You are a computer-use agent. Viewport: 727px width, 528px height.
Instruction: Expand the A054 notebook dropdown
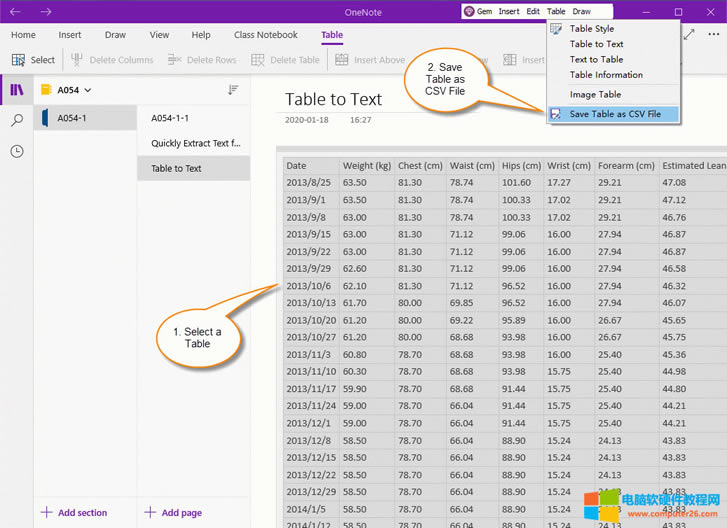pyautogui.click(x=88, y=90)
